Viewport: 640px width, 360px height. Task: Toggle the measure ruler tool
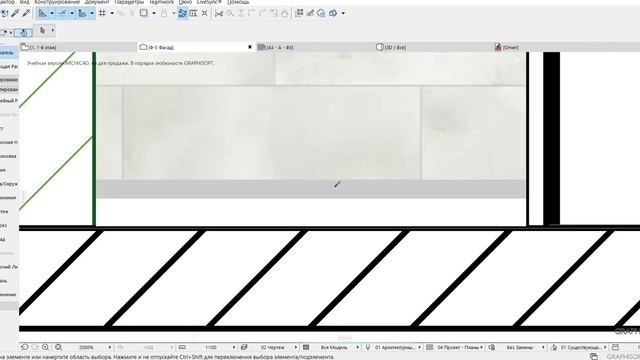[x=82, y=13]
